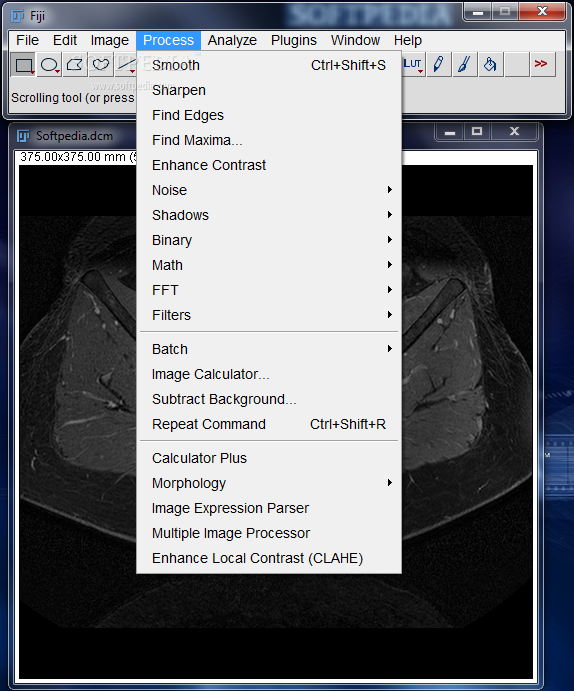Select the Polygon selection tool

[x=75, y=65]
